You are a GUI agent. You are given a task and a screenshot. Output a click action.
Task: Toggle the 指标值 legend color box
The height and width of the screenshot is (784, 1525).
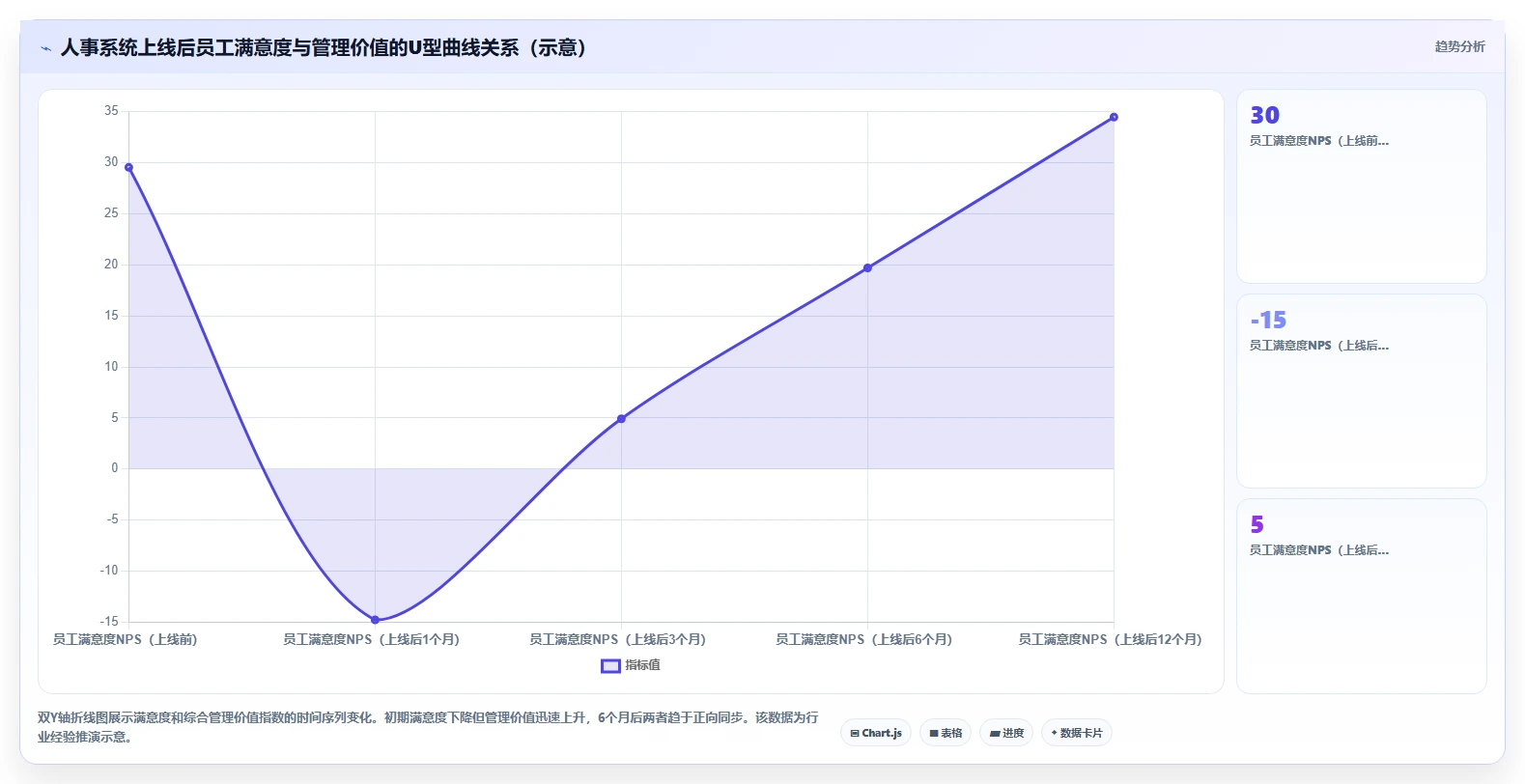pyautogui.click(x=610, y=665)
